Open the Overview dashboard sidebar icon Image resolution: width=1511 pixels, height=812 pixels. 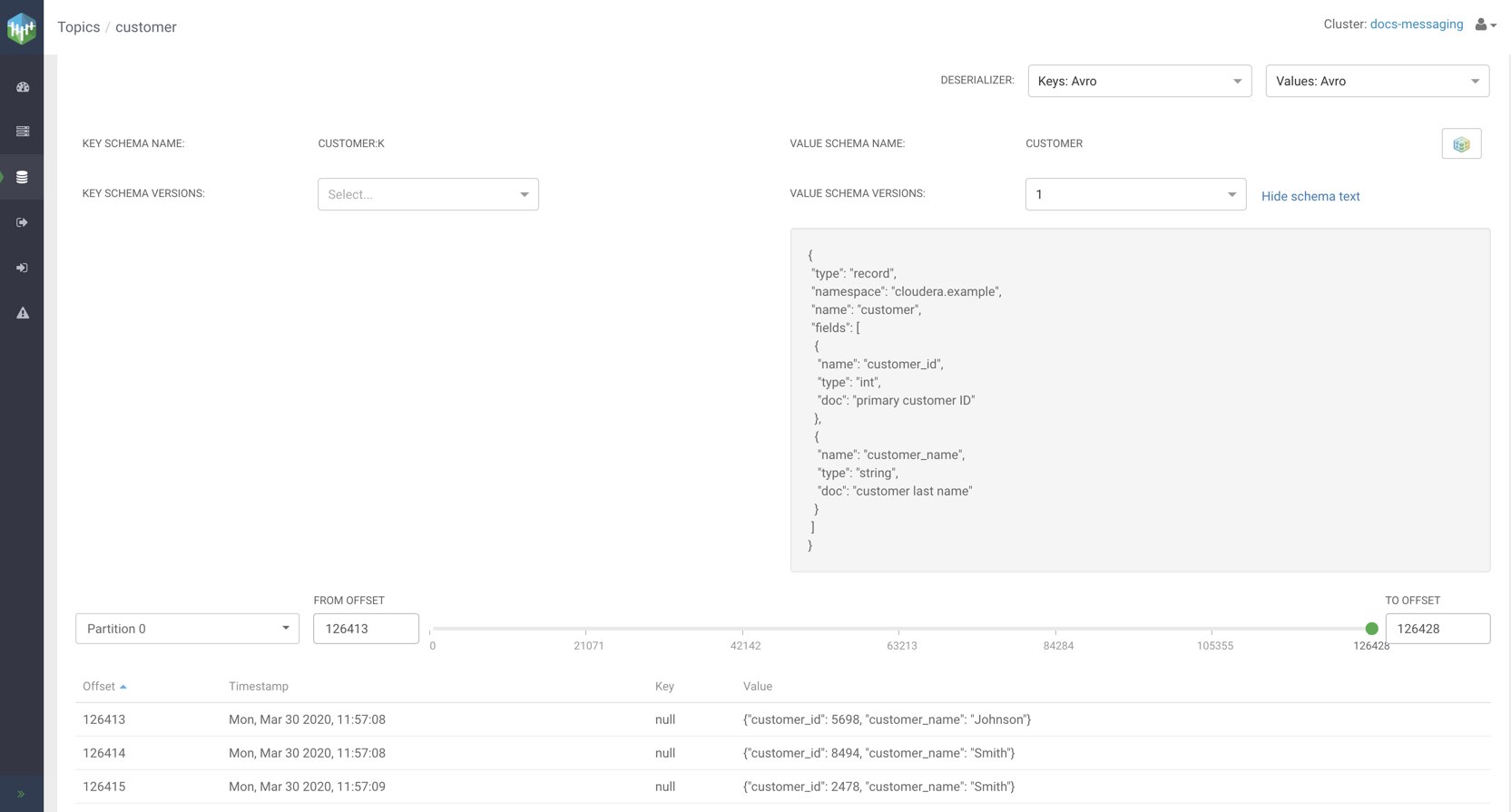23,87
